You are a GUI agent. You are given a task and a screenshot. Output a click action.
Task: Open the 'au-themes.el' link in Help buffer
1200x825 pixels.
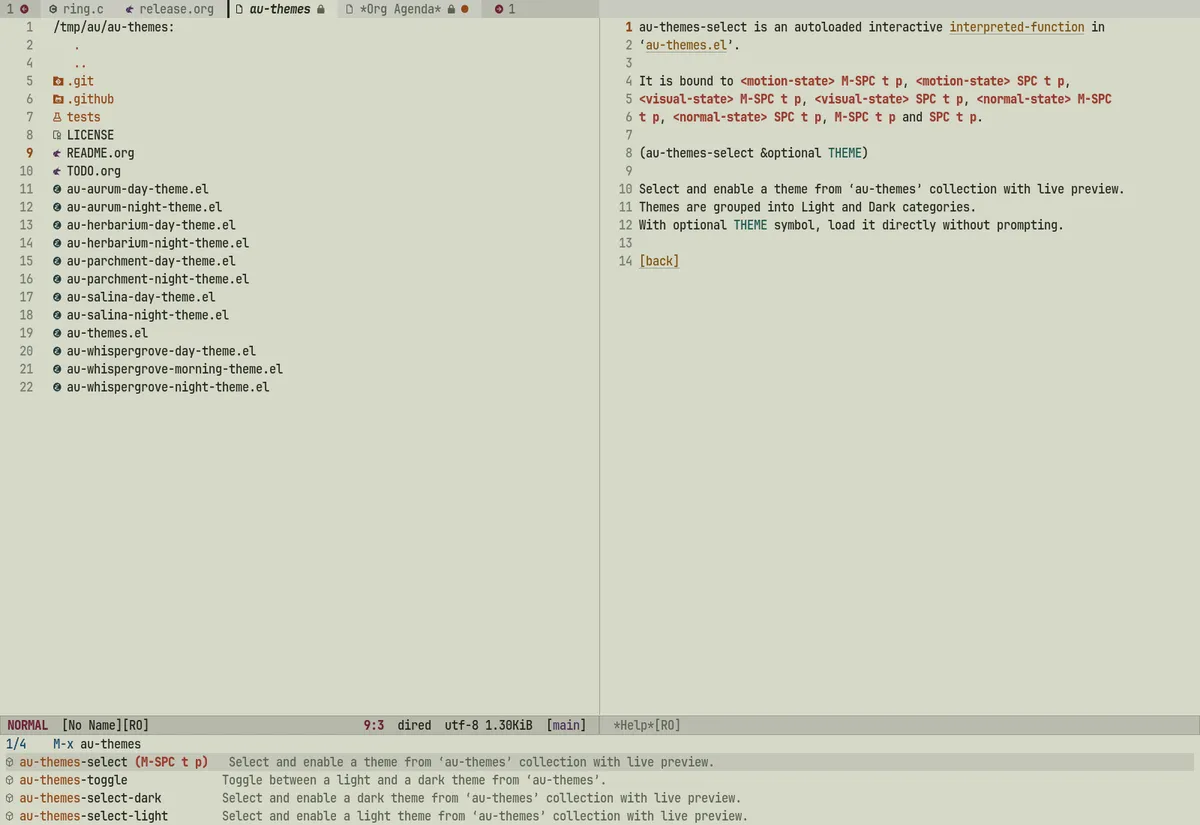pos(686,45)
